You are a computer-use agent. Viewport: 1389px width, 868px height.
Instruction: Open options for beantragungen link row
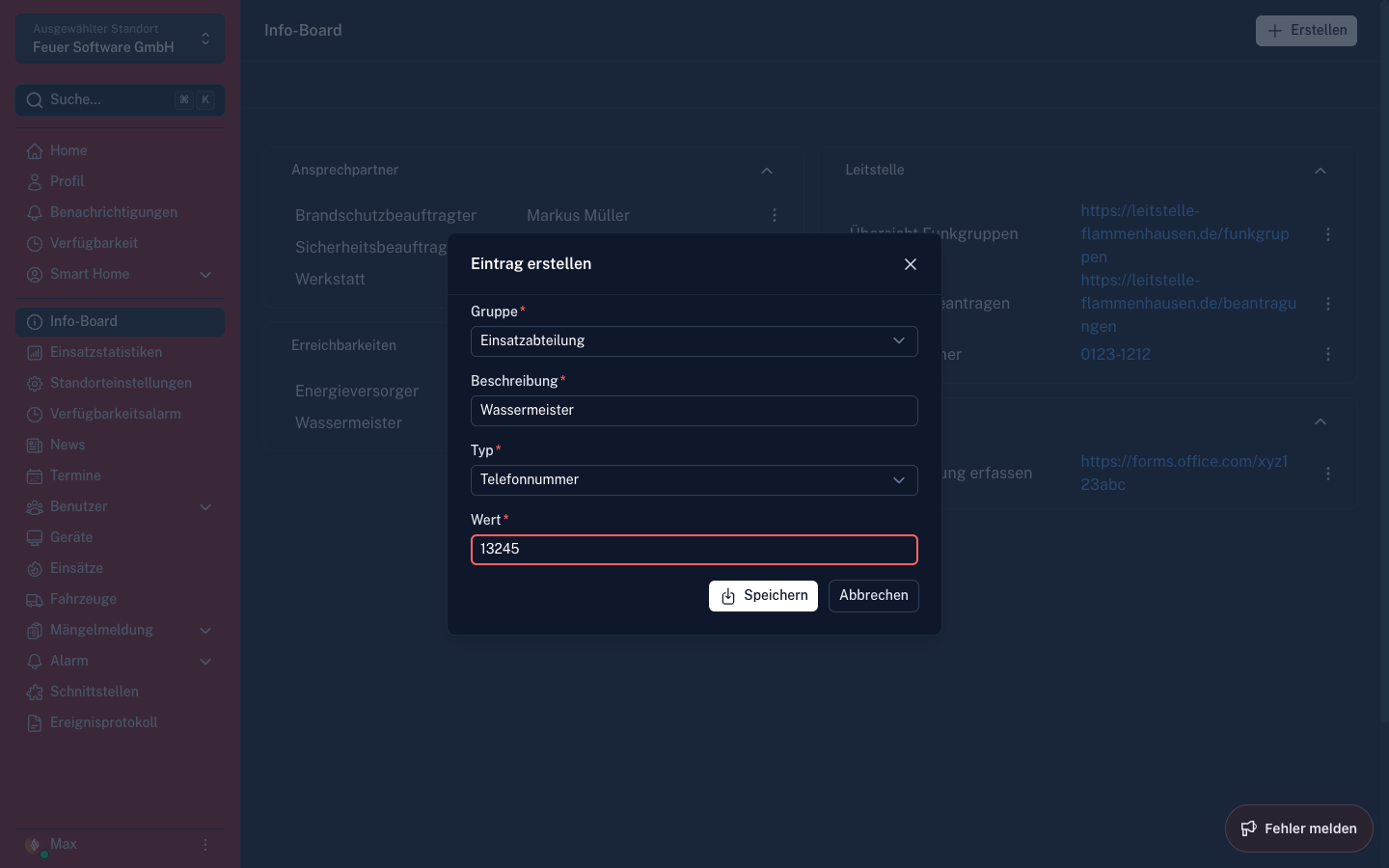click(1328, 304)
